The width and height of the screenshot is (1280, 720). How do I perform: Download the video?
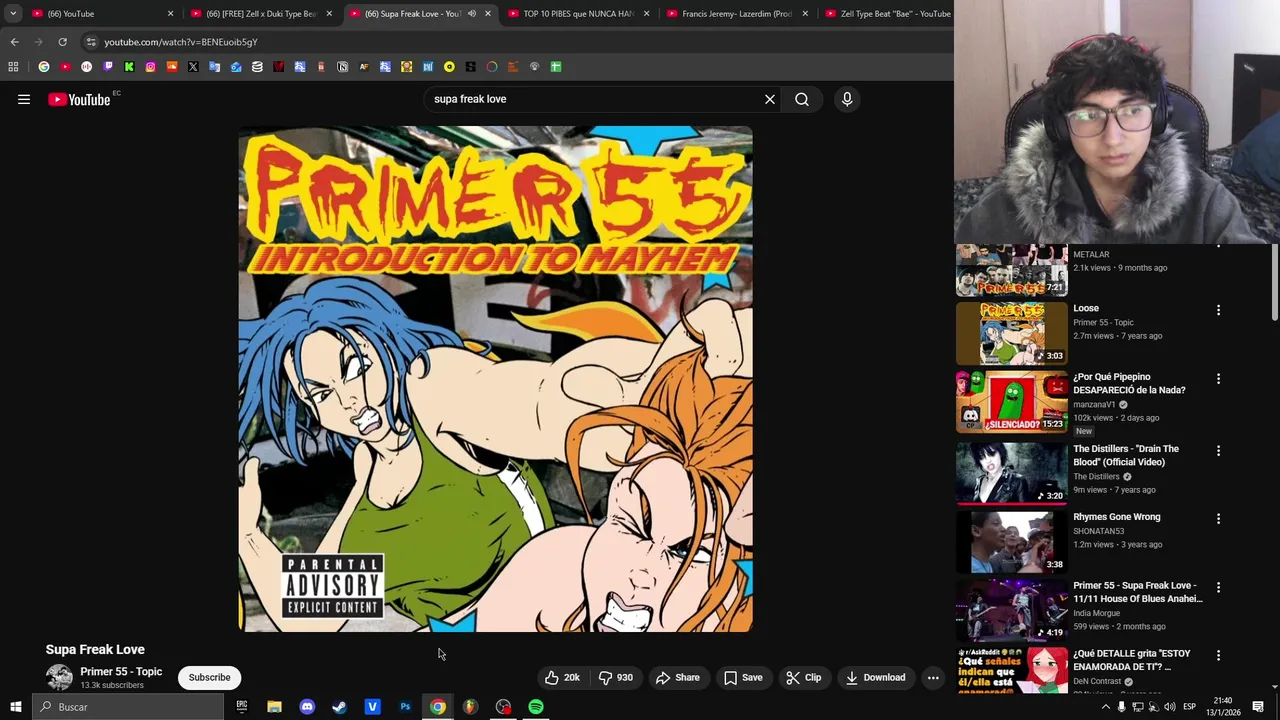875,677
